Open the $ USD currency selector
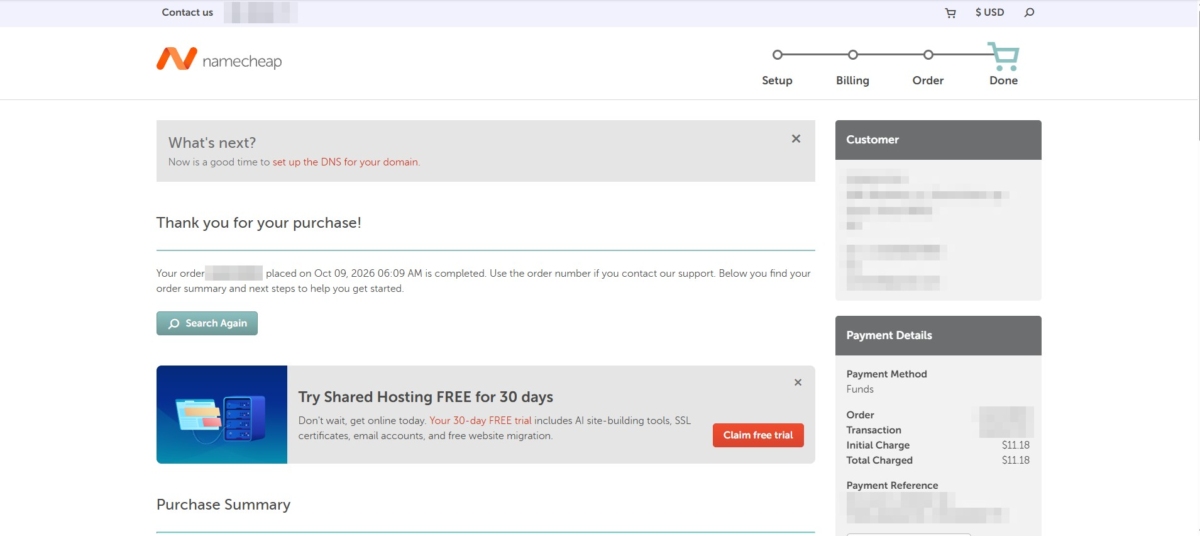The width and height of the screenshot is (1200, 536). click(989, 13)
